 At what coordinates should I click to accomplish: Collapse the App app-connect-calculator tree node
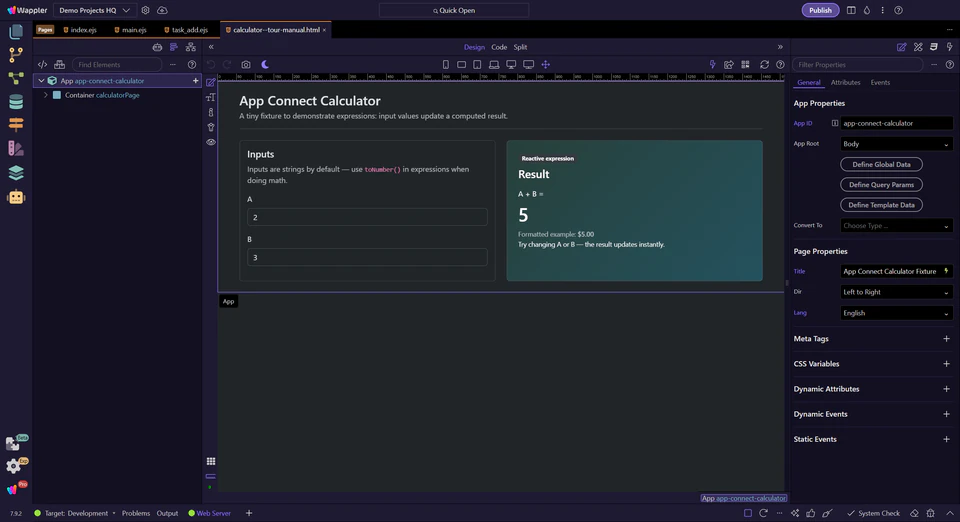(41, 81)
